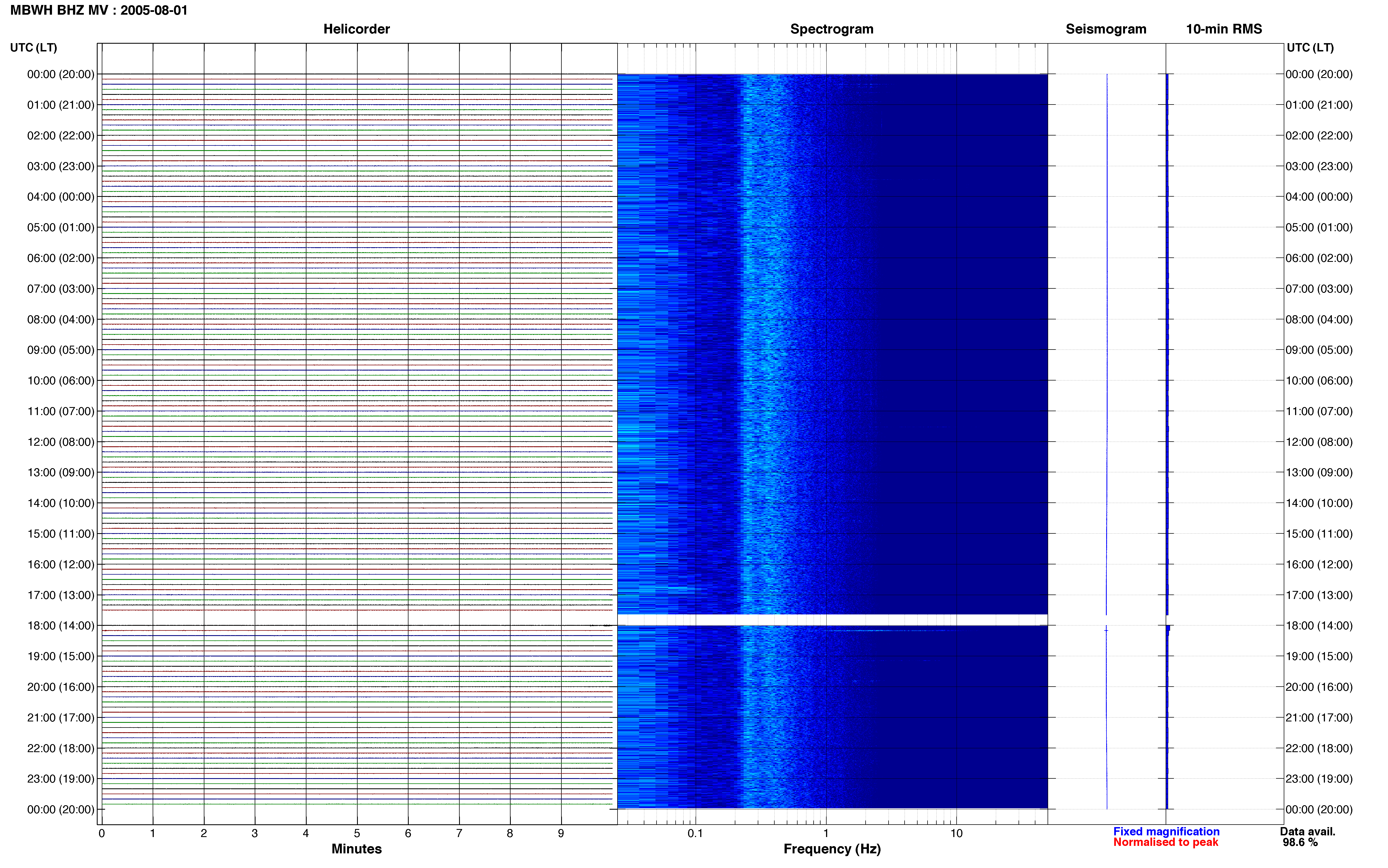The height and width of the screenshot is (868, 1388).
Task: Click the '0' tick on Minutes axis
Action: (101, 833)
